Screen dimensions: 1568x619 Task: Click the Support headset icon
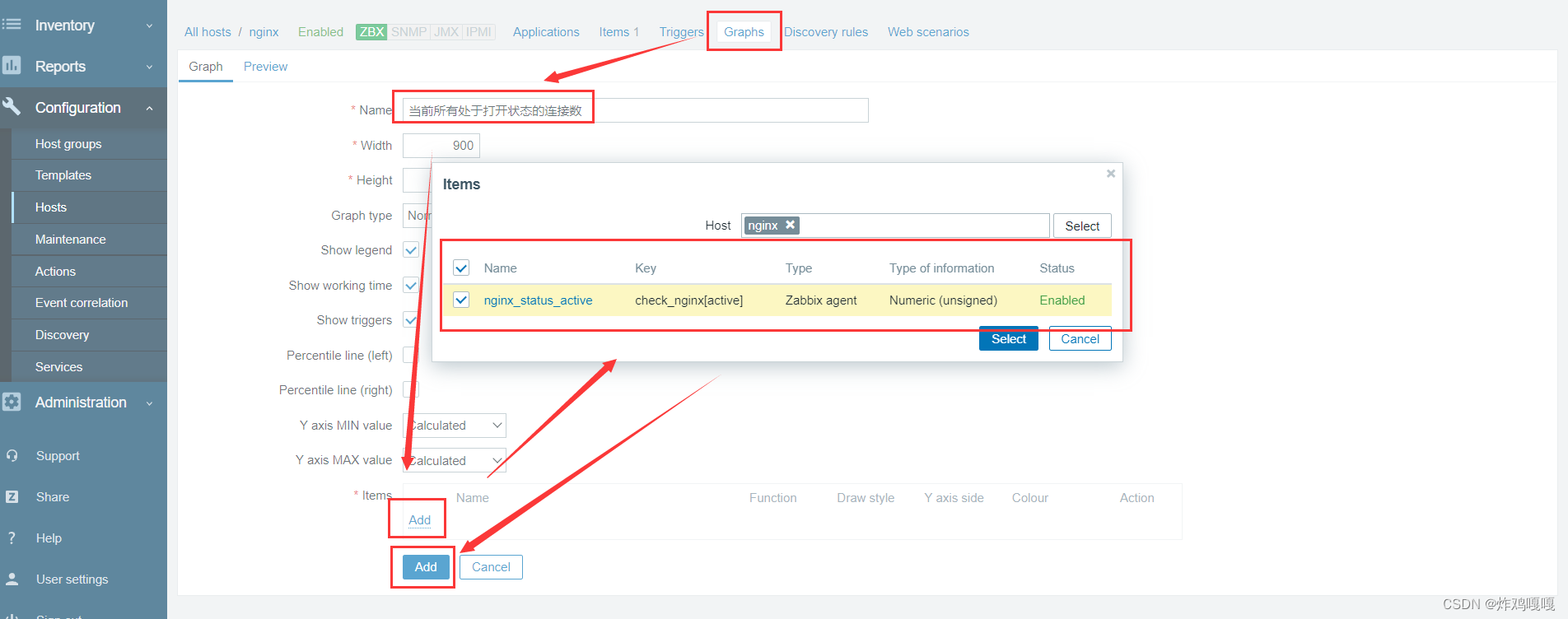(x=12, y=455)
